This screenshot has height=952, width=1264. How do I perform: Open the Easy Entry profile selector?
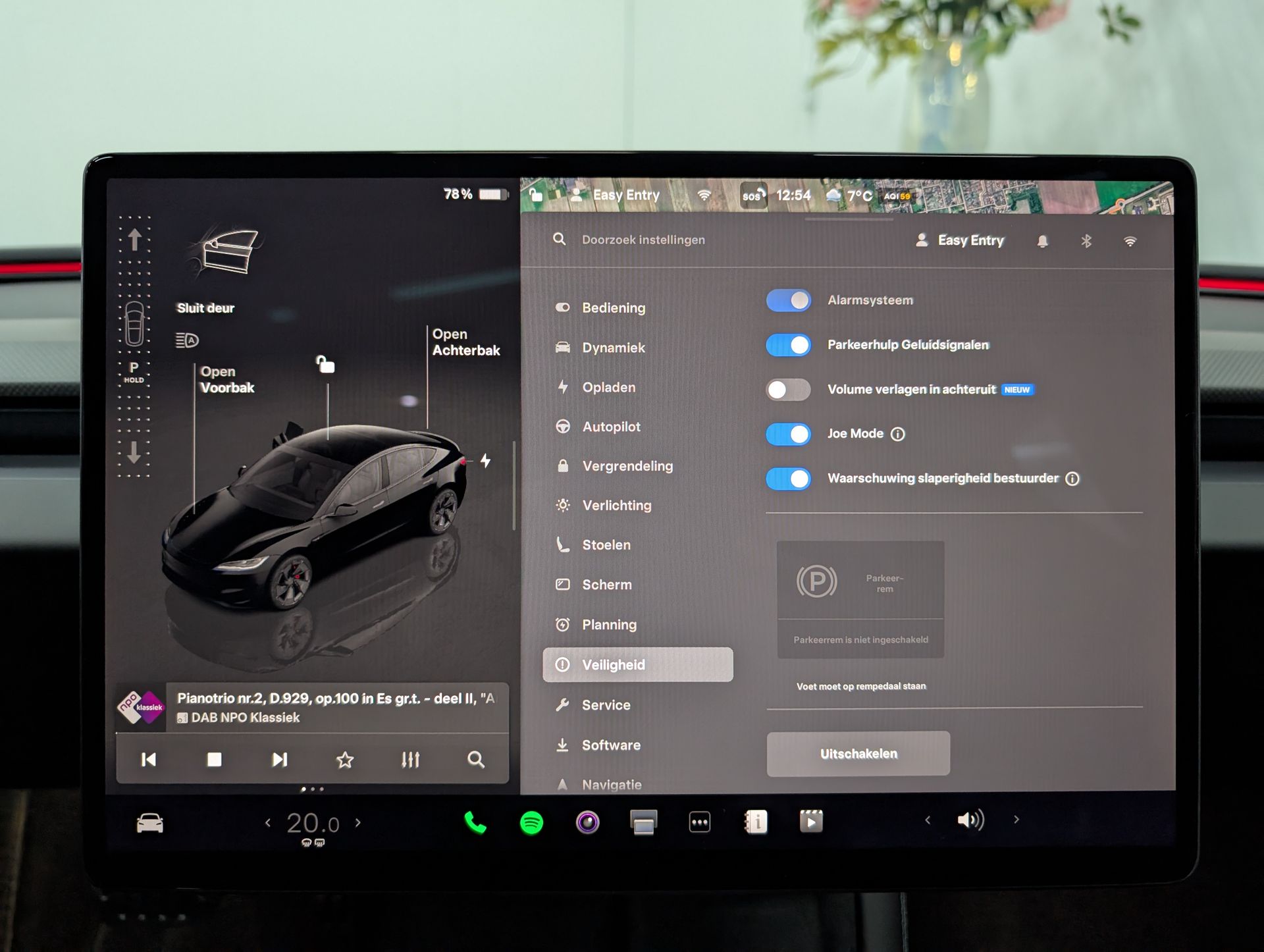[960, 240]
